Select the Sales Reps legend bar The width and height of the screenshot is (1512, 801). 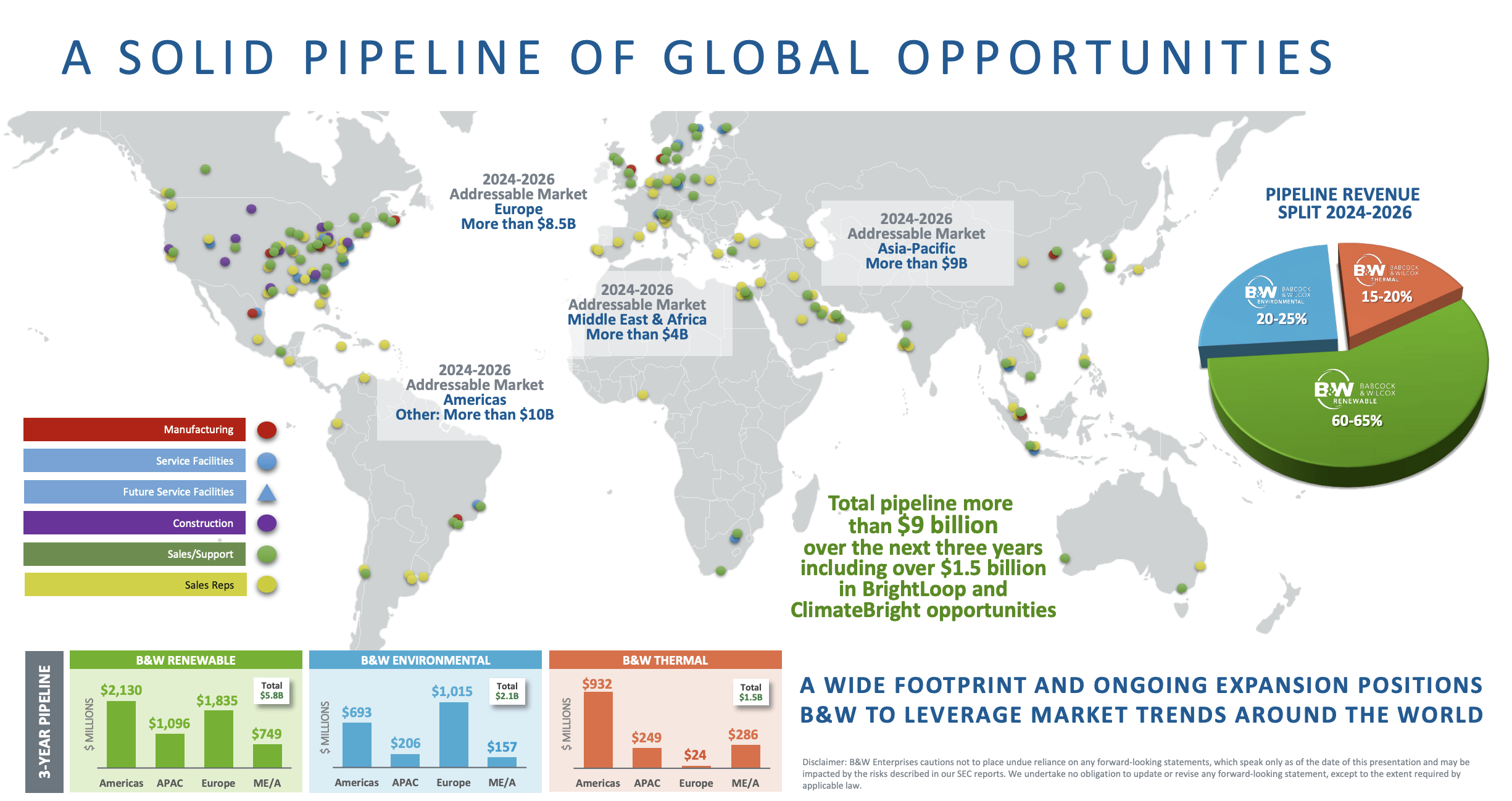pyautogui.click(x=135, y=584)
